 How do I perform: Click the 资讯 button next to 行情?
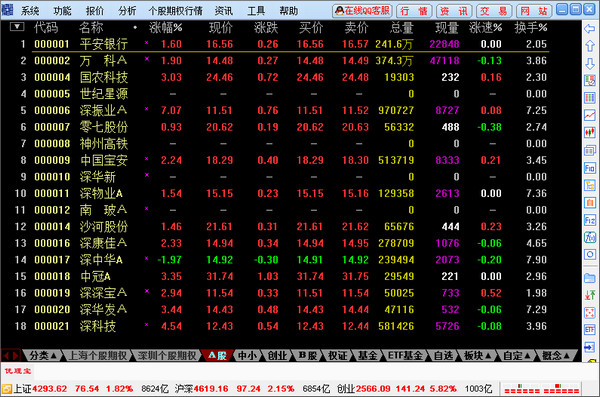pos(454,11)
